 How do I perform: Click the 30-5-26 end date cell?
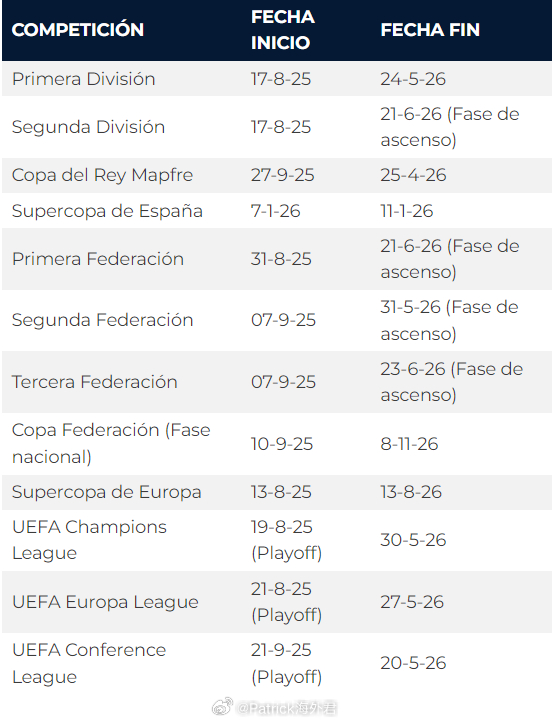point(413,540)
